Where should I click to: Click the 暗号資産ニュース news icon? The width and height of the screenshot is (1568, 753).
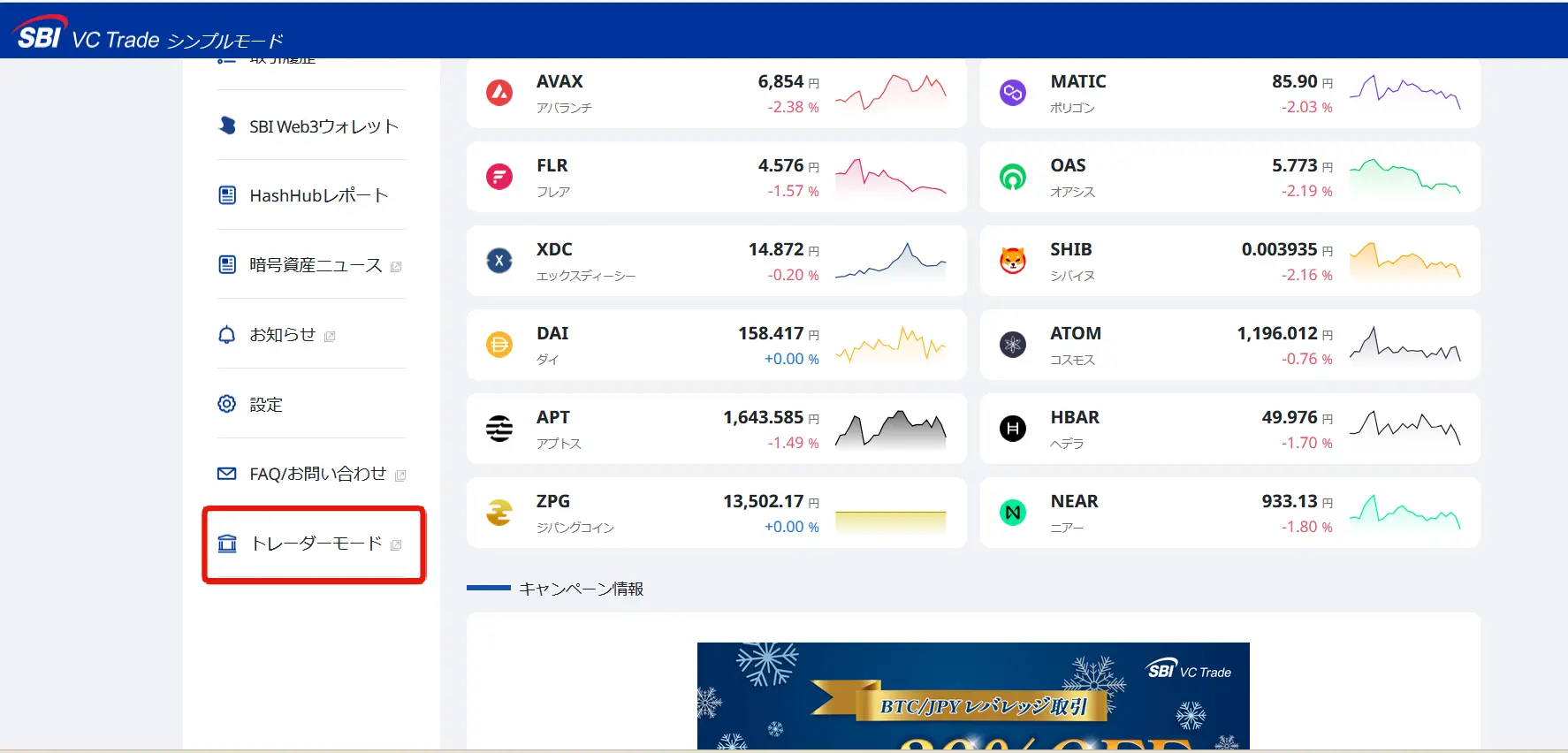(227, 264)
